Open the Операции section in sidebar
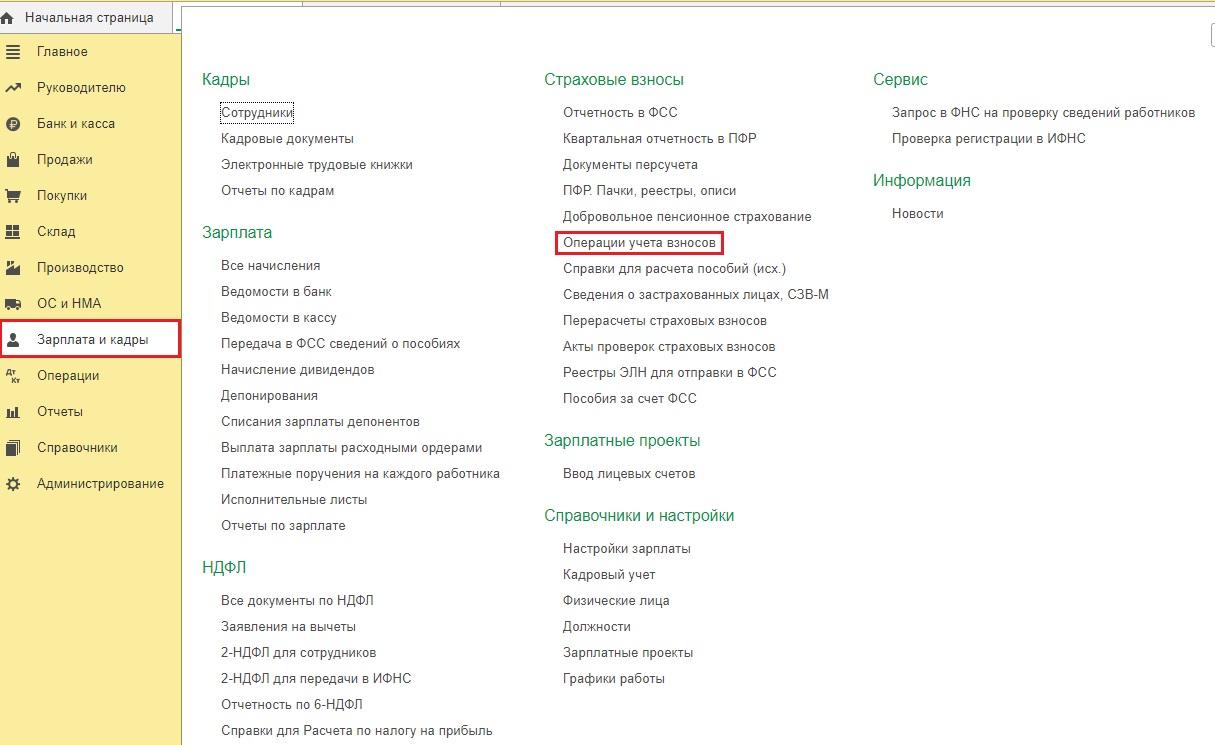Screen dimensions: 1215x745 click(68, 376)
